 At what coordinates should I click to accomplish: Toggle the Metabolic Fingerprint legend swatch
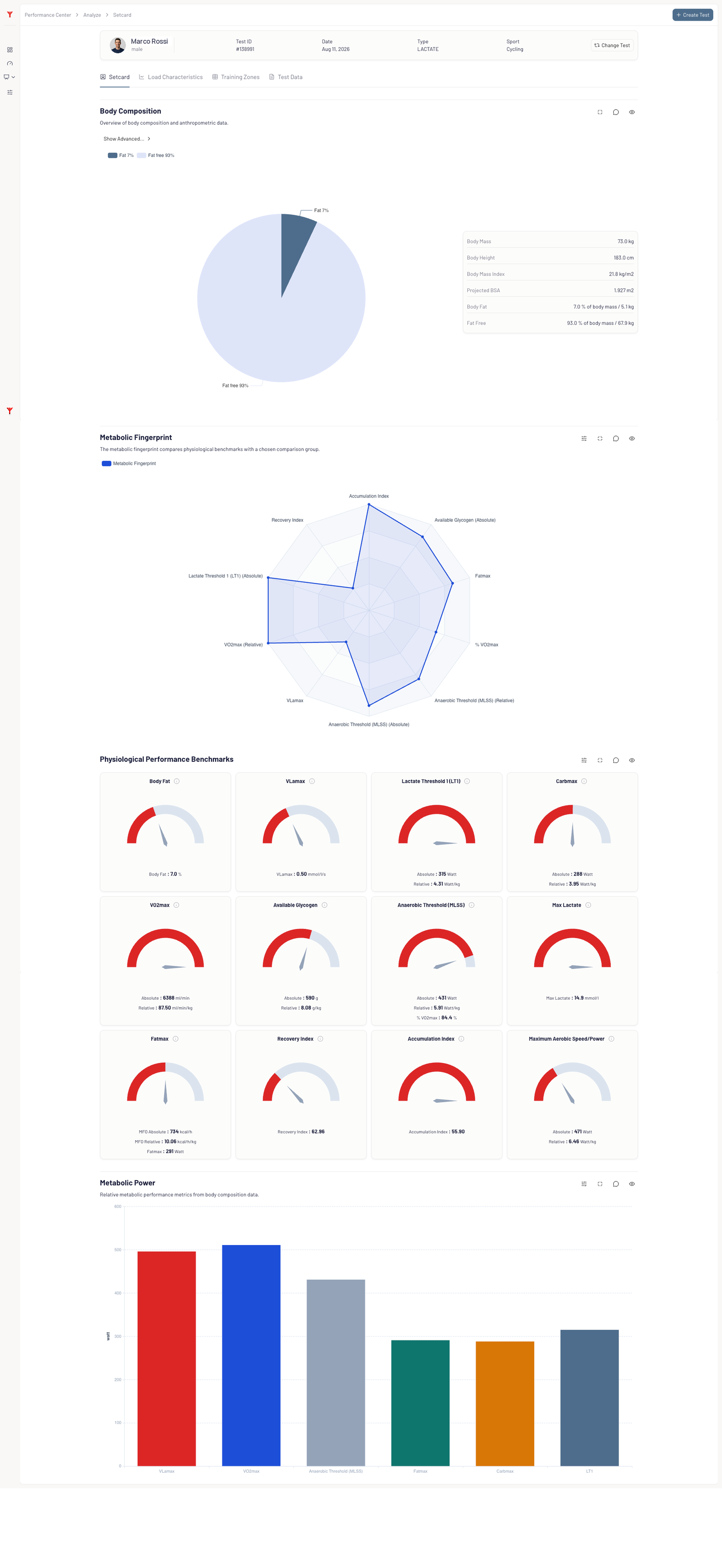(106, 464)
